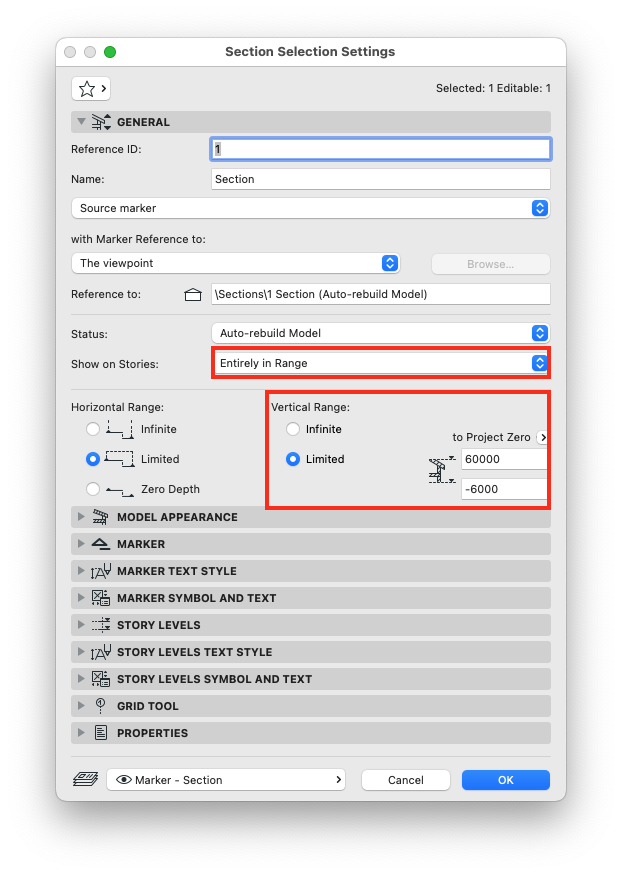Expand MARKER SYMBOL AND TEXT triangle
Viewport: 622px width, 875px height.
coord(81,598)
